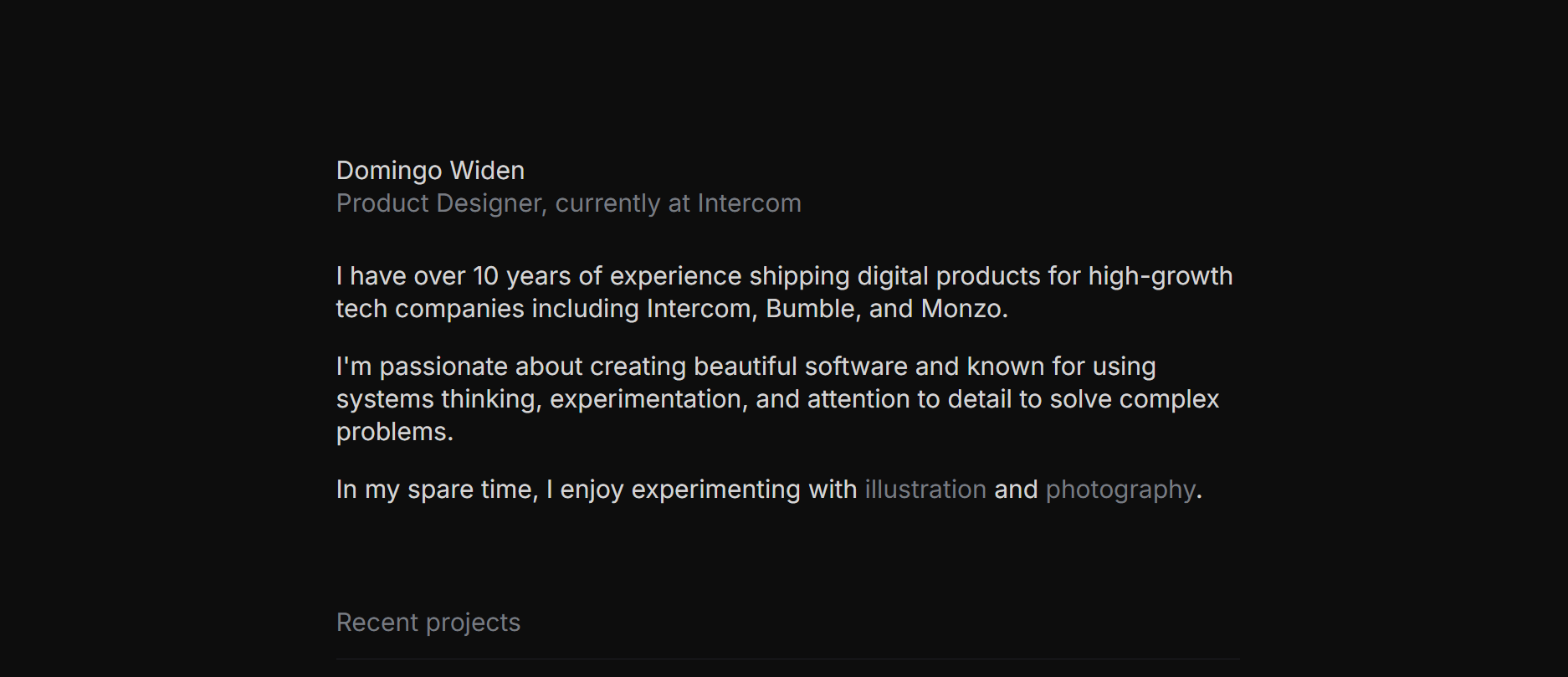Screen dimensions: 1568x677
Task: Click Intercom in the first bio paragraph
Action: [x=699, y=309]
